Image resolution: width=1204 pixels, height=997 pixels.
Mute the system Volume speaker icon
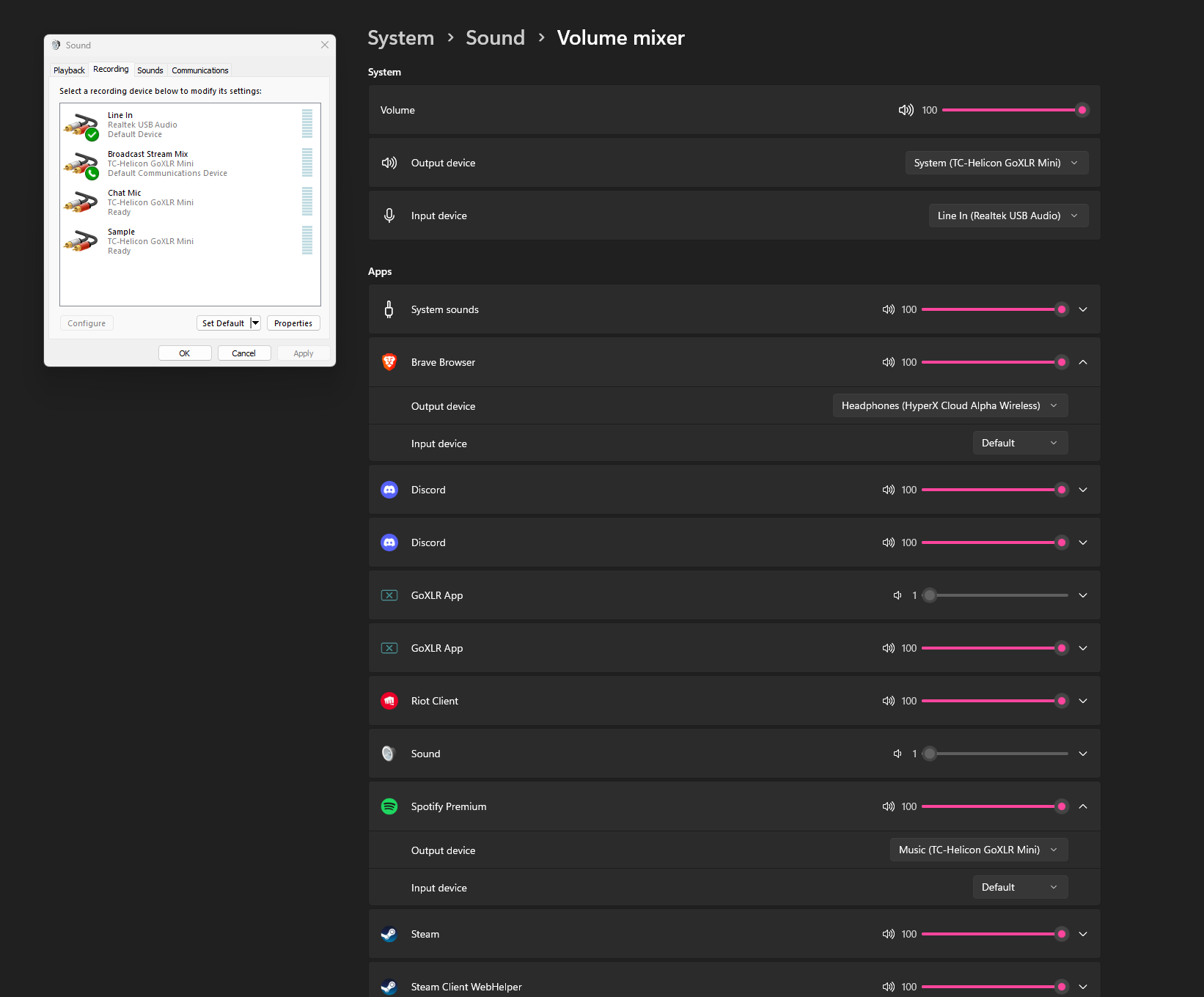[x=906, y=110]
